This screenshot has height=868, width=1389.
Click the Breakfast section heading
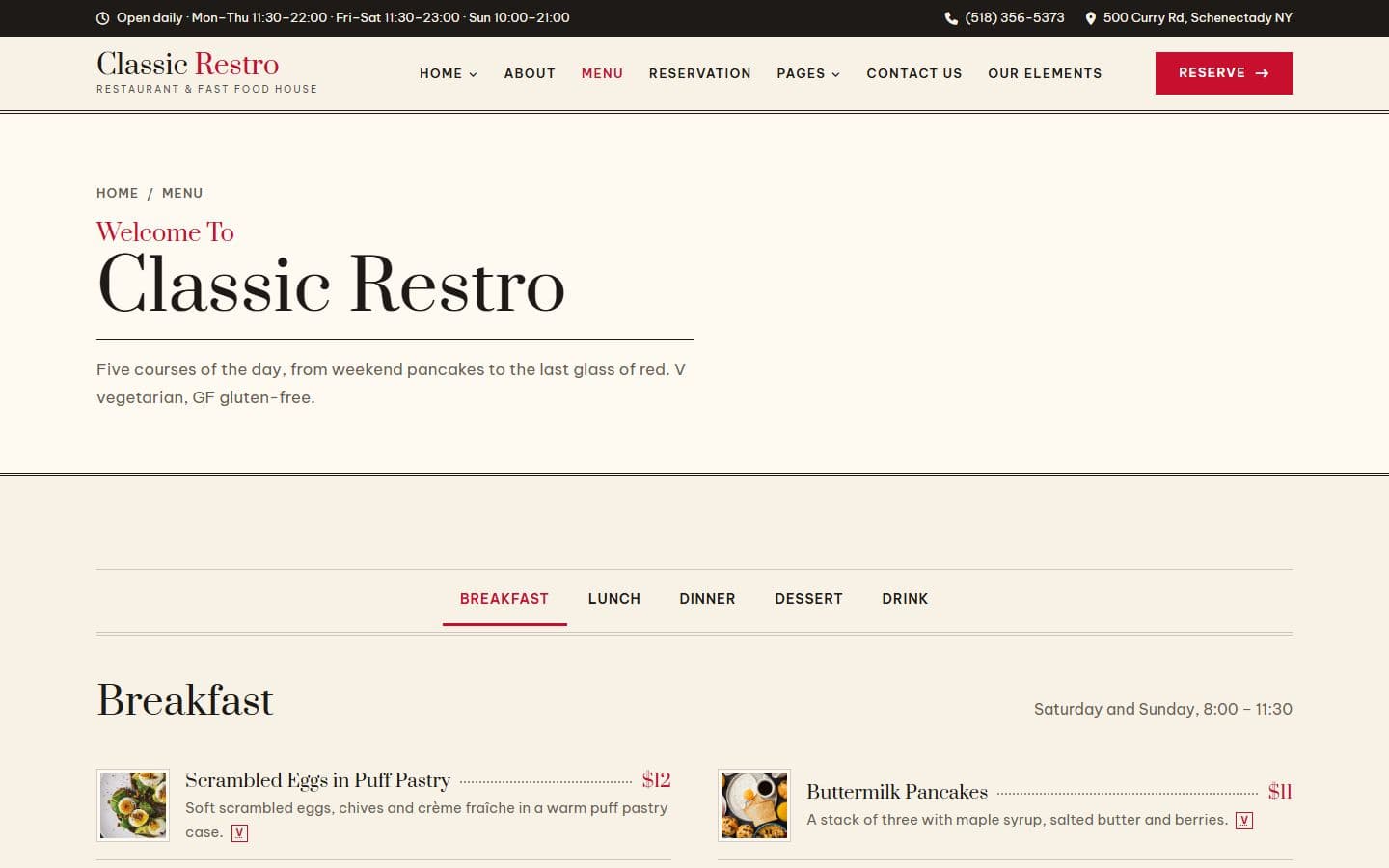coord(185,700)
